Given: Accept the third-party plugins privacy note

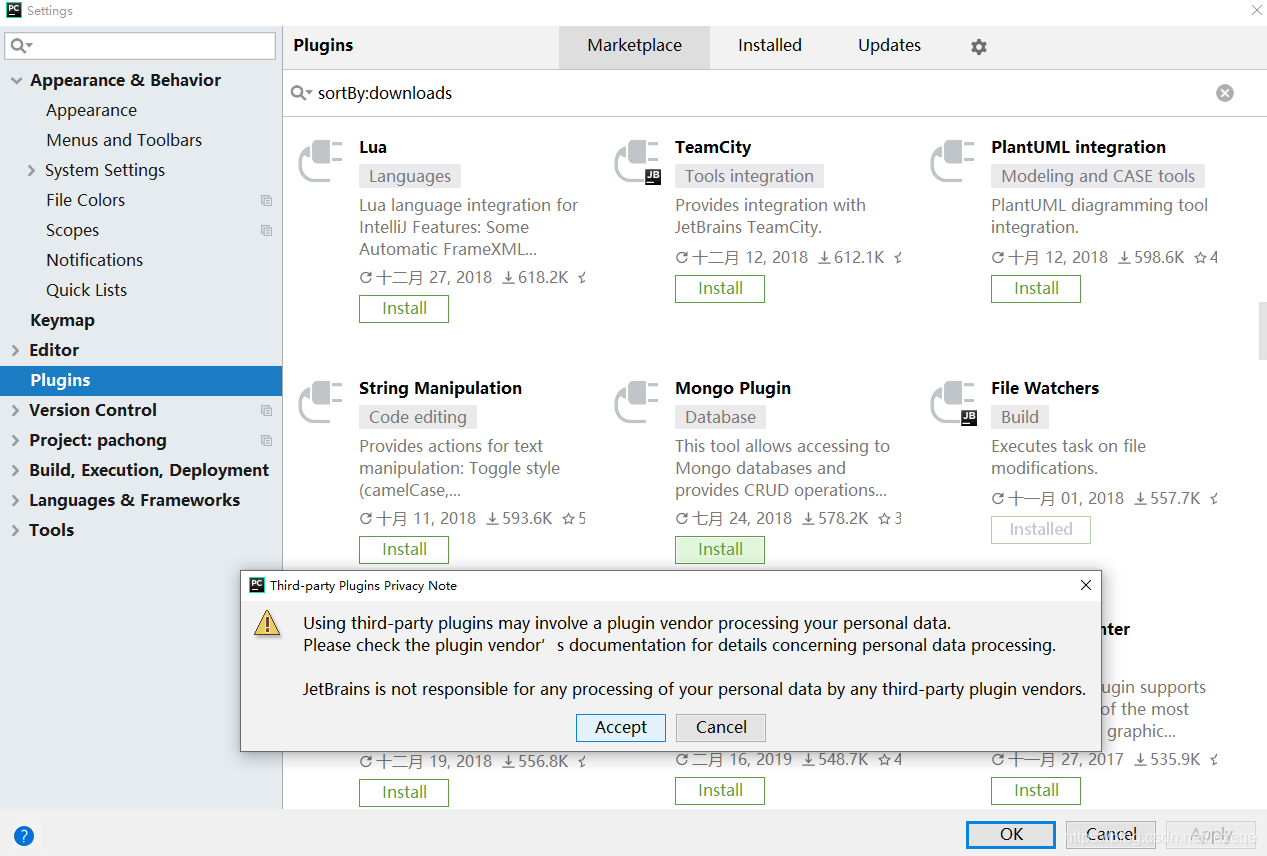Looking at the screenshot, I should 620,727.
